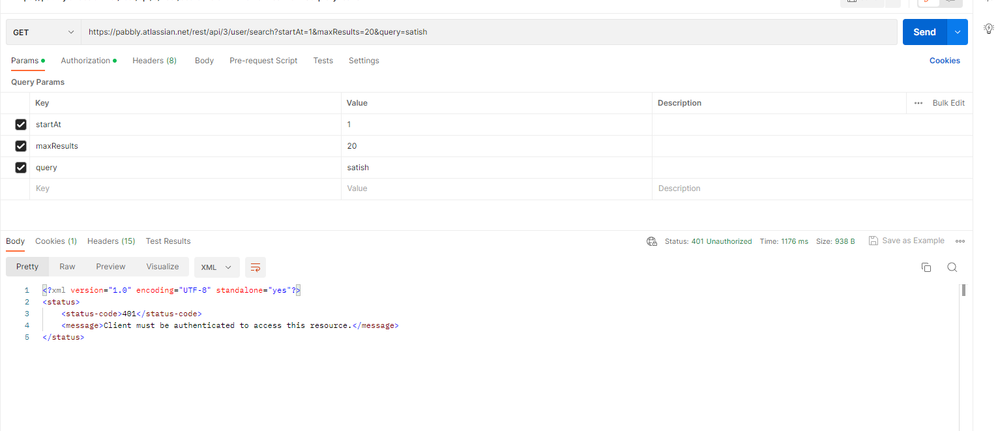This screenshot has height=431, width=998.
Task: Open the GET method dropdown
Action: click(43, 32)
